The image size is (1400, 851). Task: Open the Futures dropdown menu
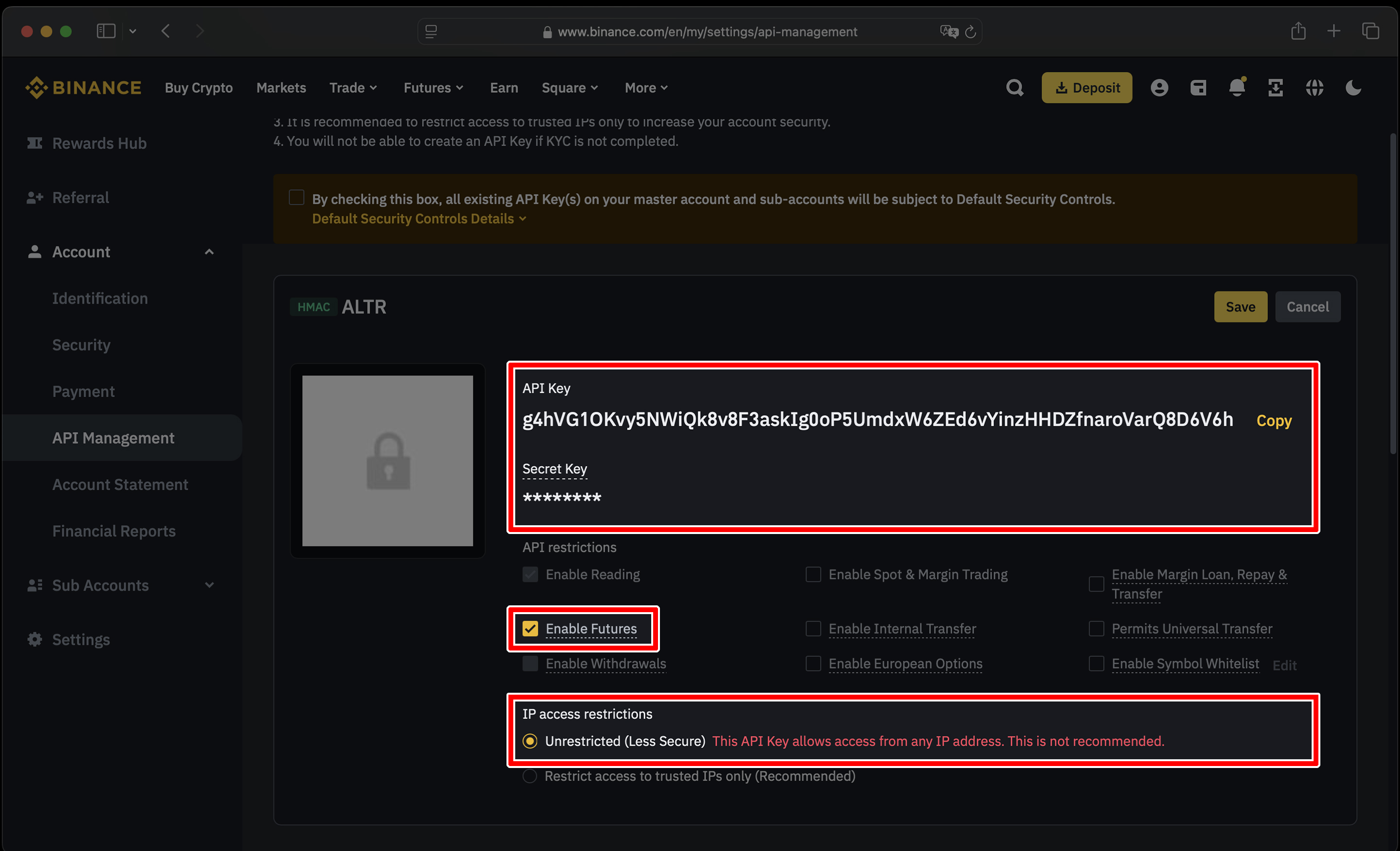tap(434, 87)
